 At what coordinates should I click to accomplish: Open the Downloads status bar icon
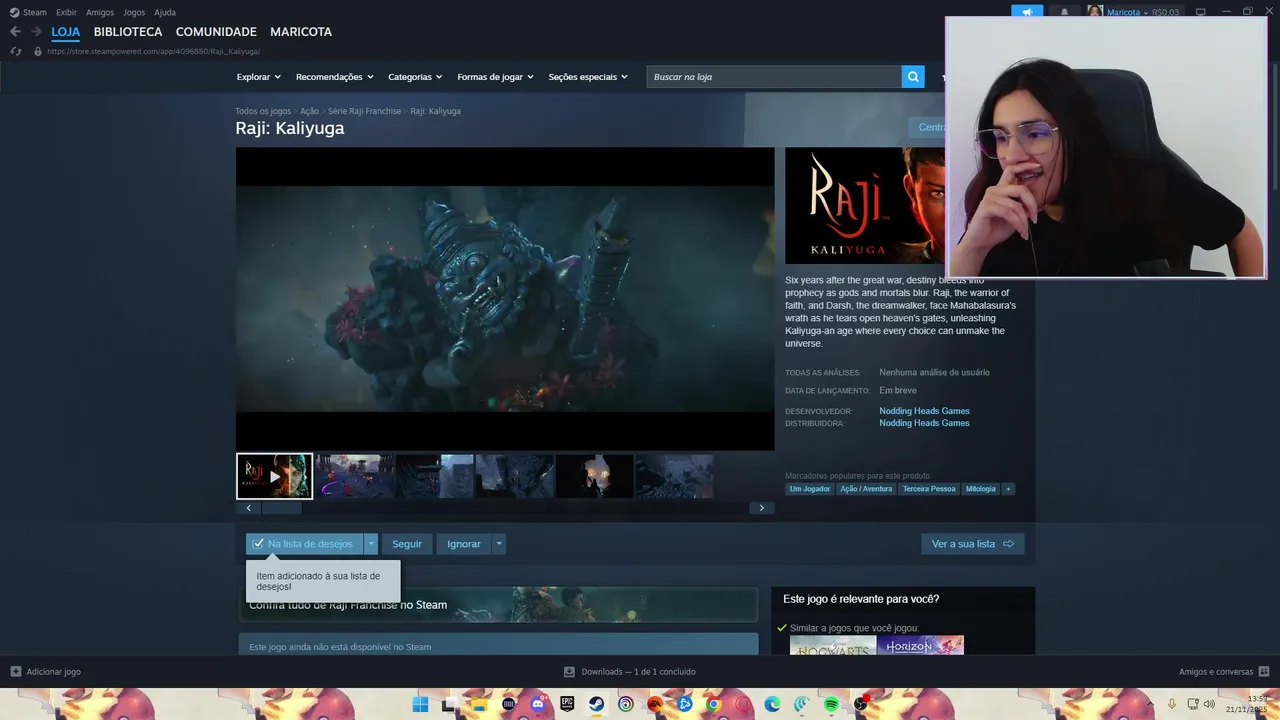click(569, 672)
